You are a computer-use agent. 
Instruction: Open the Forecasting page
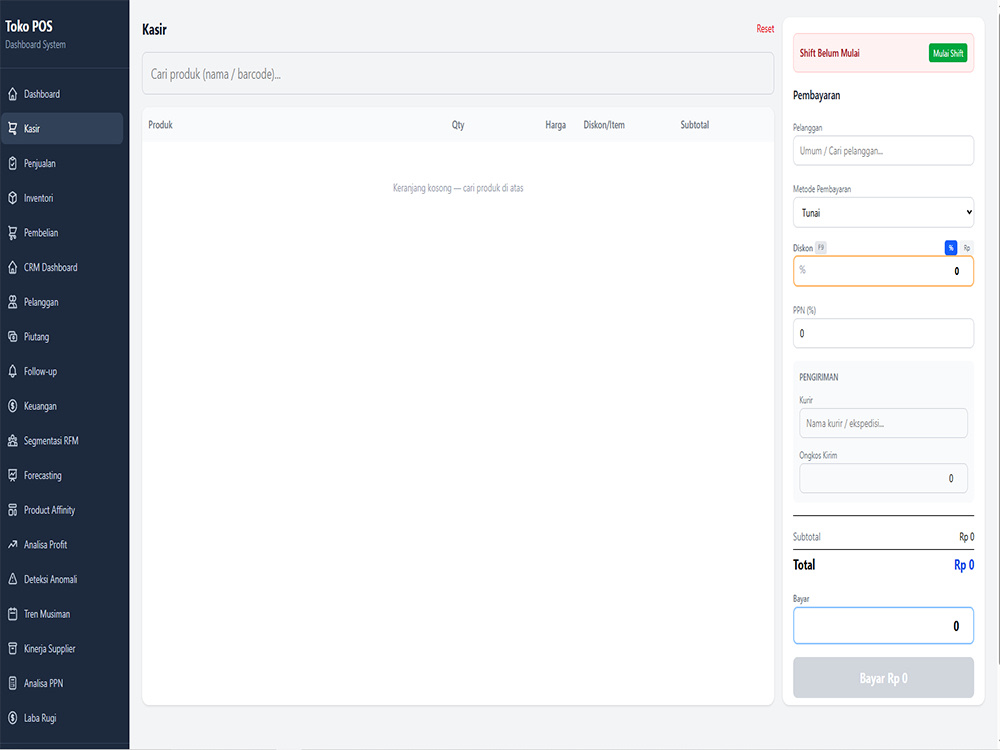[x=62, y=476]
